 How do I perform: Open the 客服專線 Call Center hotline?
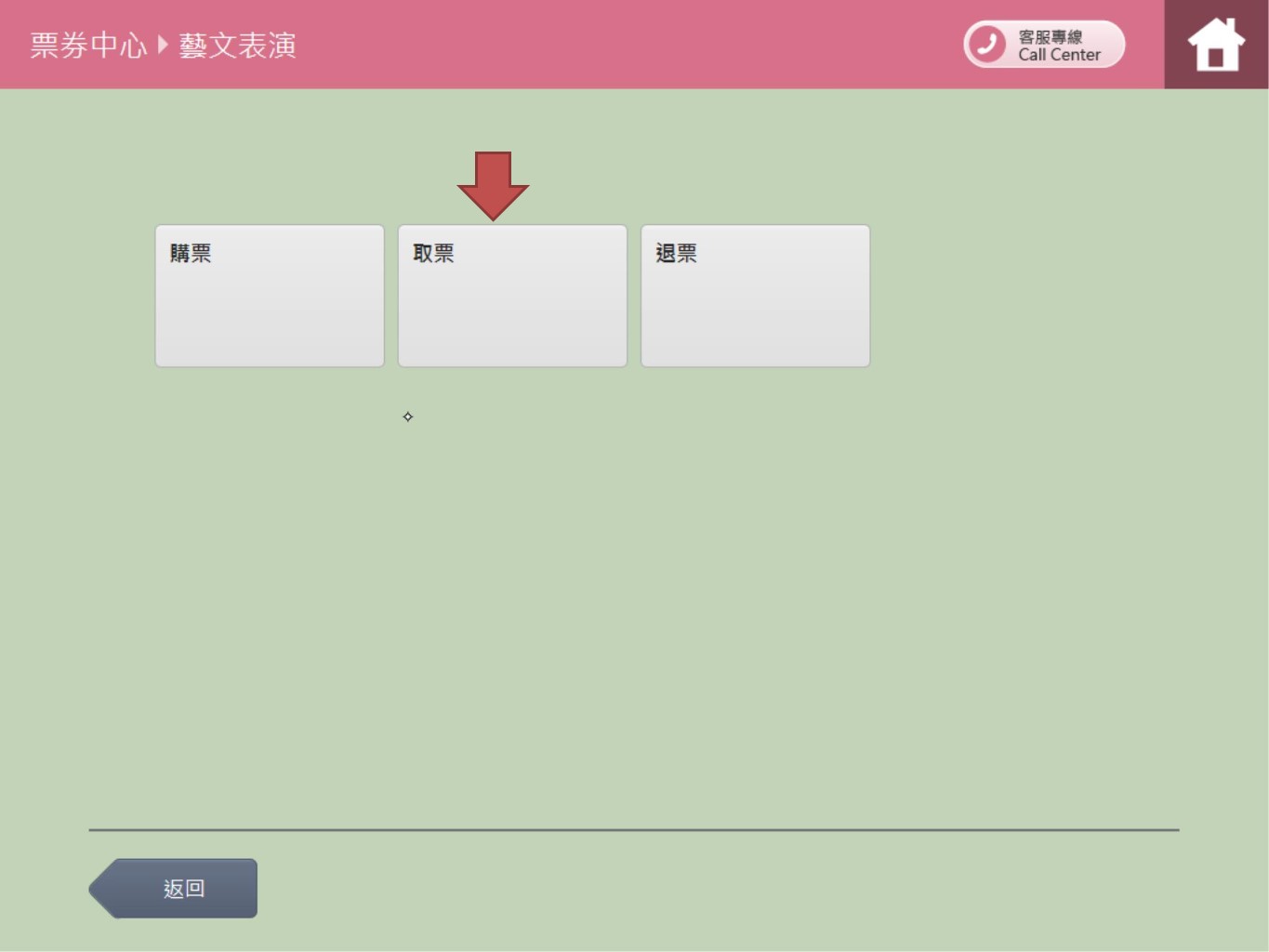[x=1044, y=45]
